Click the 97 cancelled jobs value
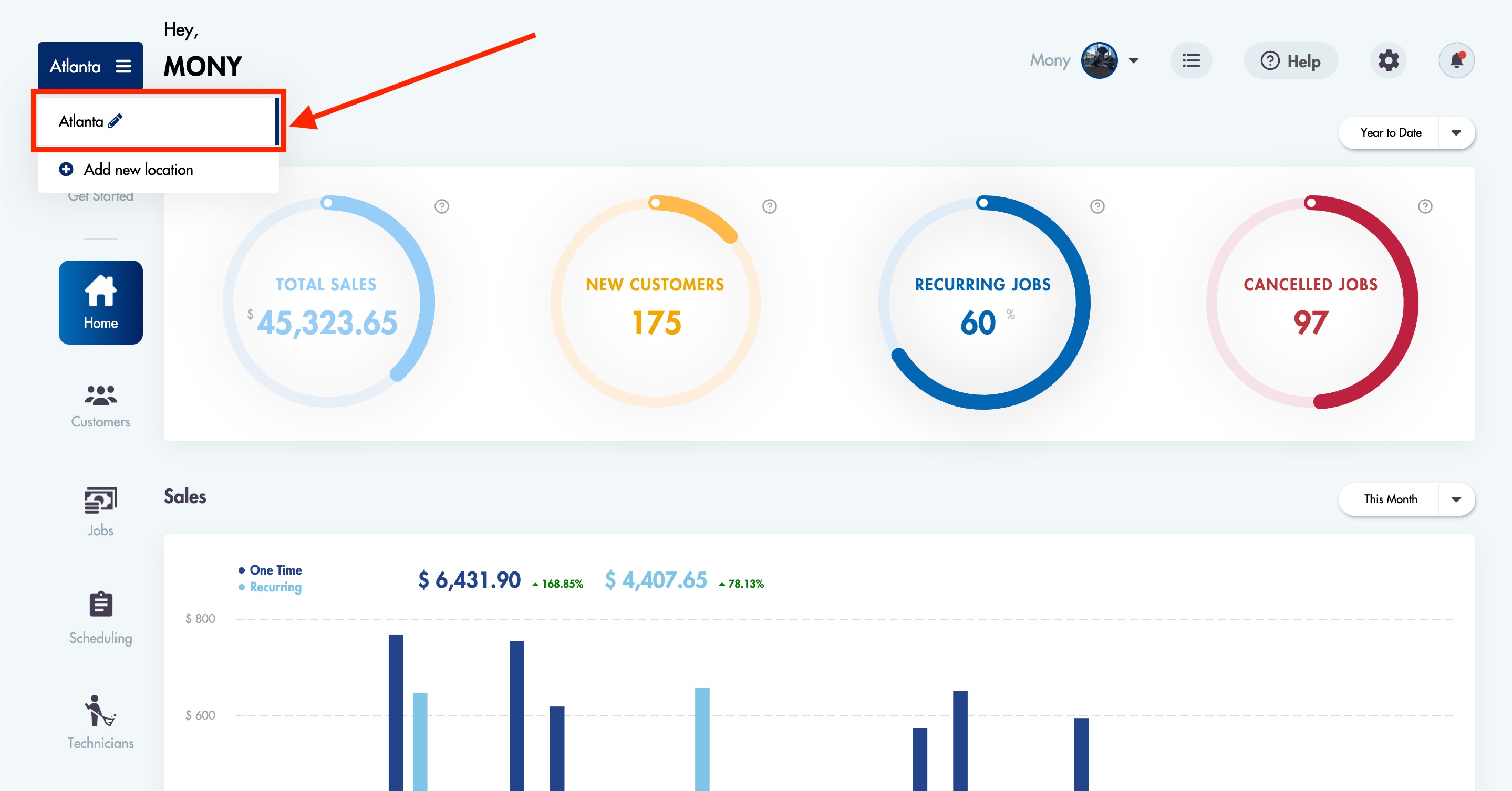1512x791 pixels. (1311, 322)
